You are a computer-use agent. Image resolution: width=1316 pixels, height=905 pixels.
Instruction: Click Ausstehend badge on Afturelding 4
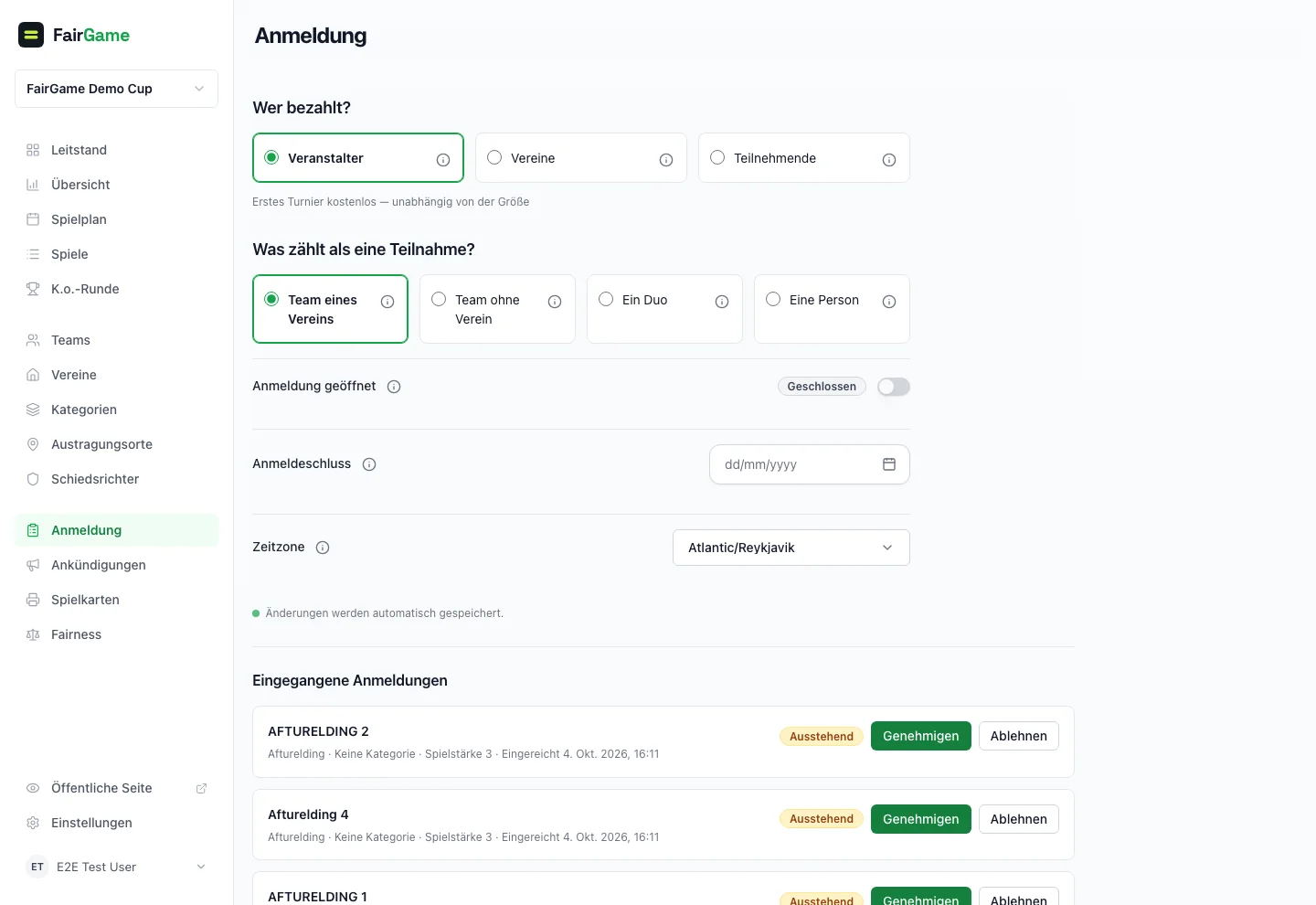pyautogui.click(x=822, y=819)
